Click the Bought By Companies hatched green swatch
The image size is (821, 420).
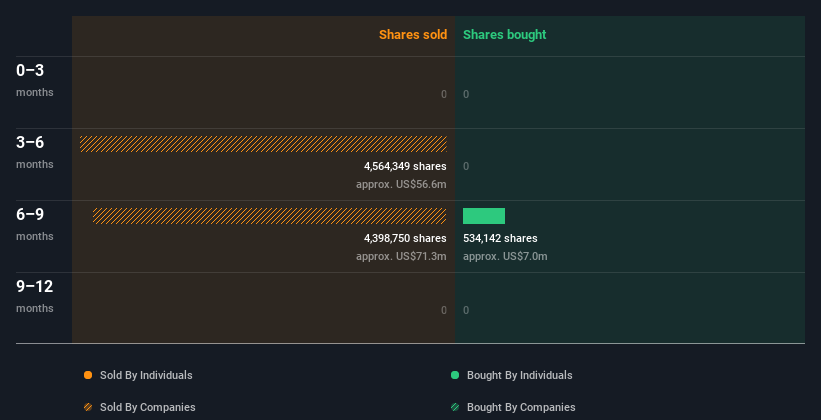pyautogui.click(x=455, y=407)
